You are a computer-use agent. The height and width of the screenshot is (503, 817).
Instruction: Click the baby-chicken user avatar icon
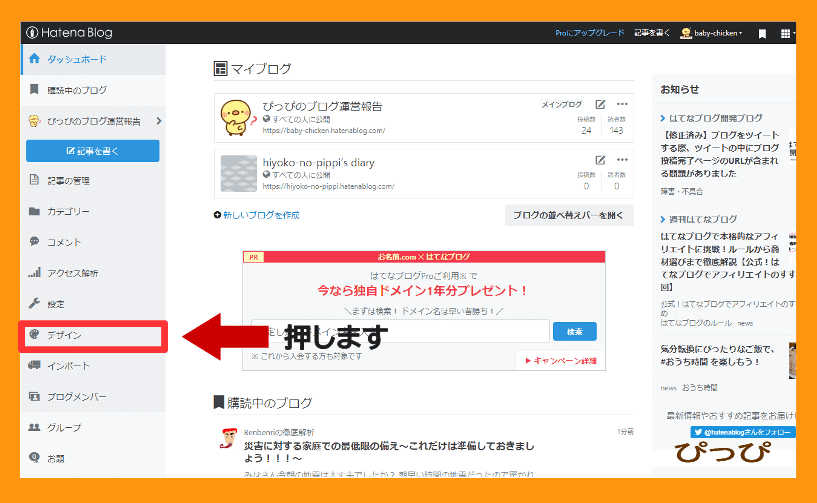click(686, 33)
